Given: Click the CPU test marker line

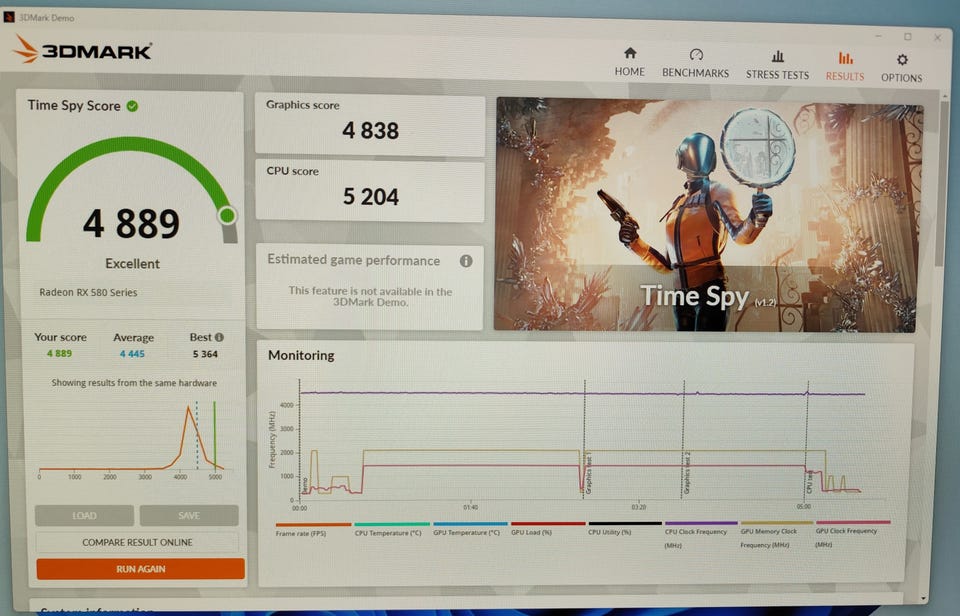Looking at the screenshot, I should click(x=807, y=440).
